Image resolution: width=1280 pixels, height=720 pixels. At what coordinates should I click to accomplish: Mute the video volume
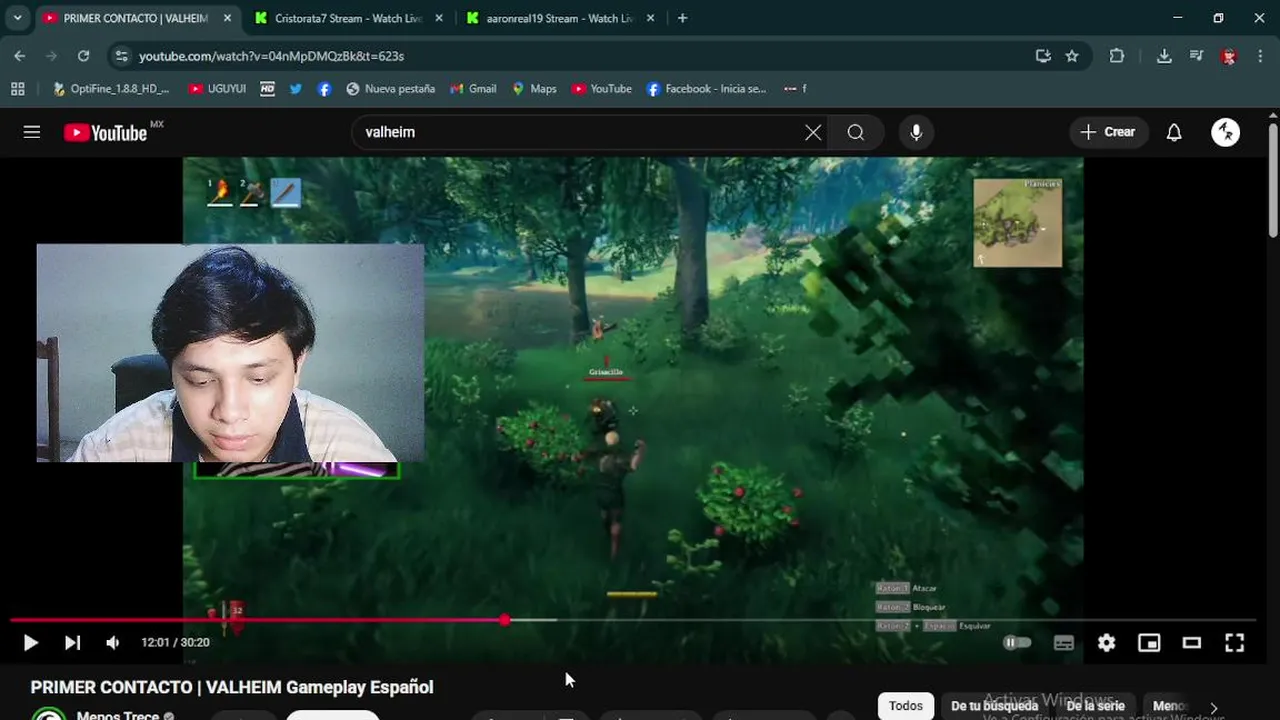tap(113, 643)
